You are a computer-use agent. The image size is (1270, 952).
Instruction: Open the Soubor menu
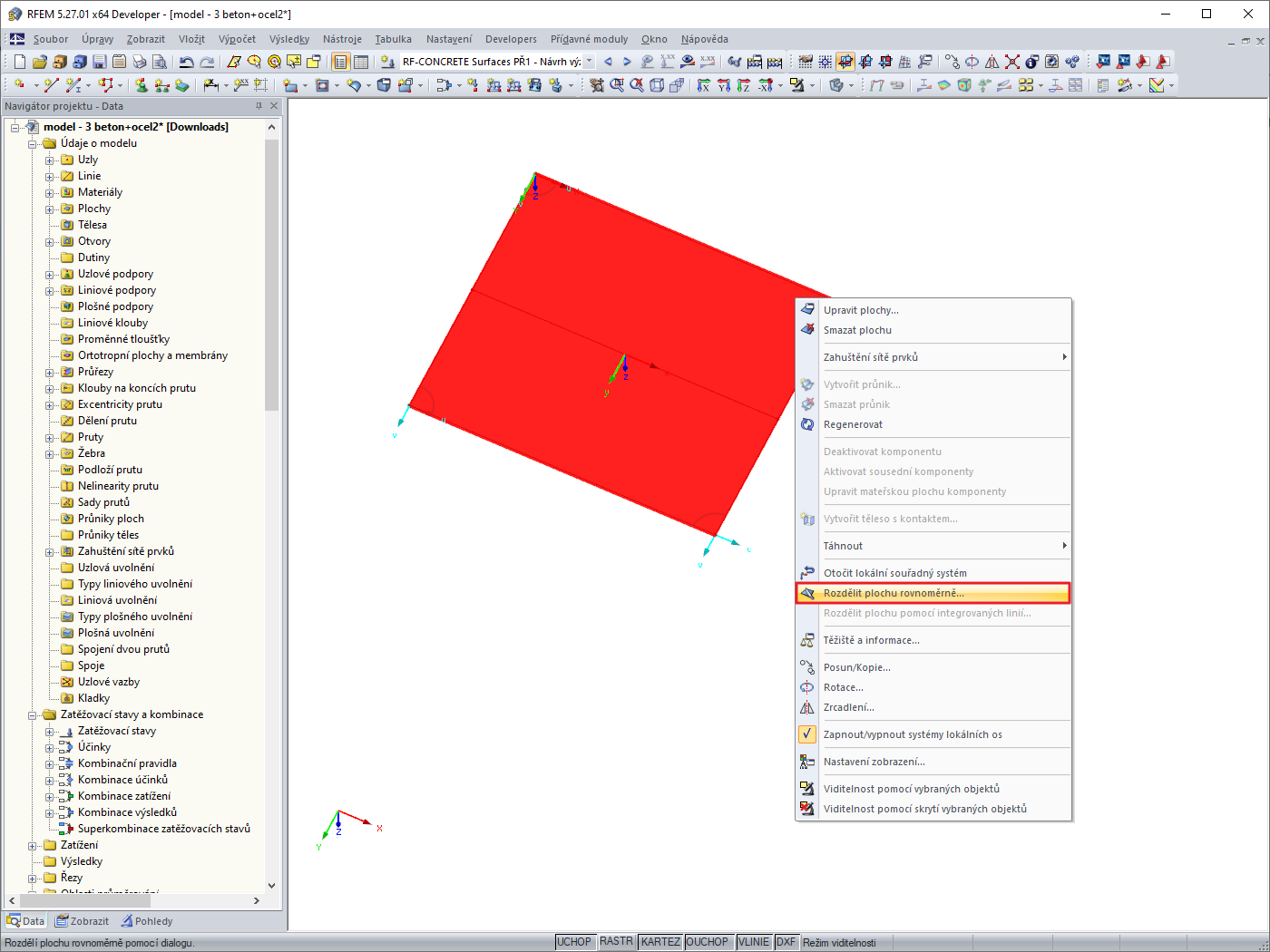pyautogui.click(x=51, y=39)
